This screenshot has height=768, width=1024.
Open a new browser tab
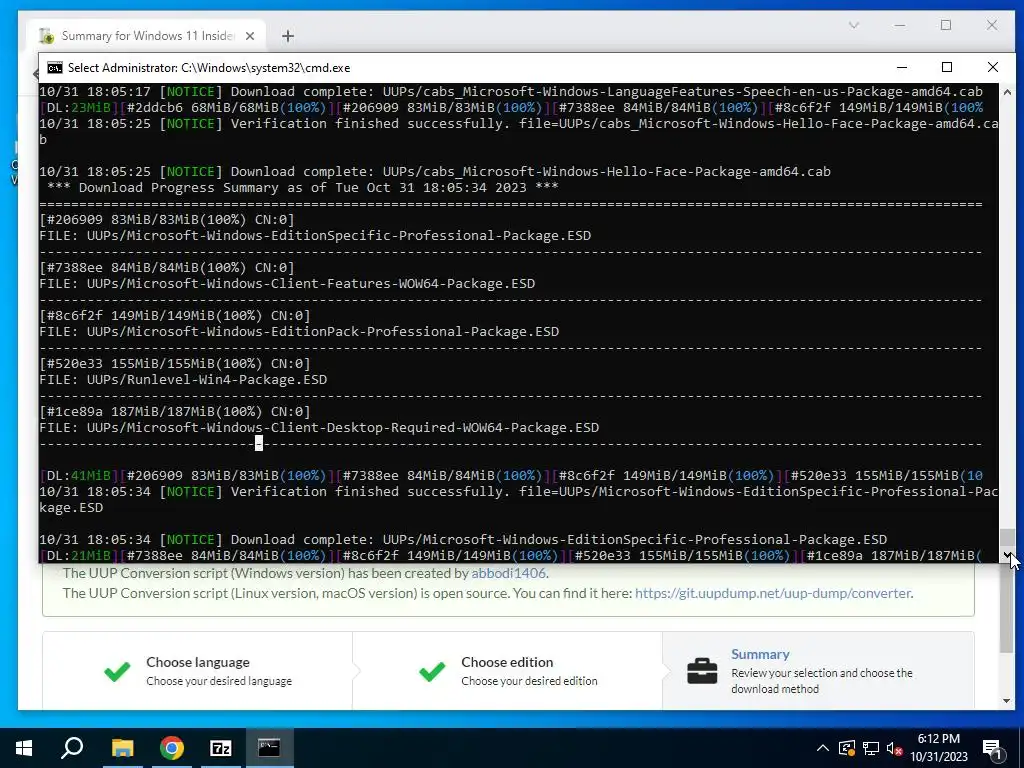[288, 36]
